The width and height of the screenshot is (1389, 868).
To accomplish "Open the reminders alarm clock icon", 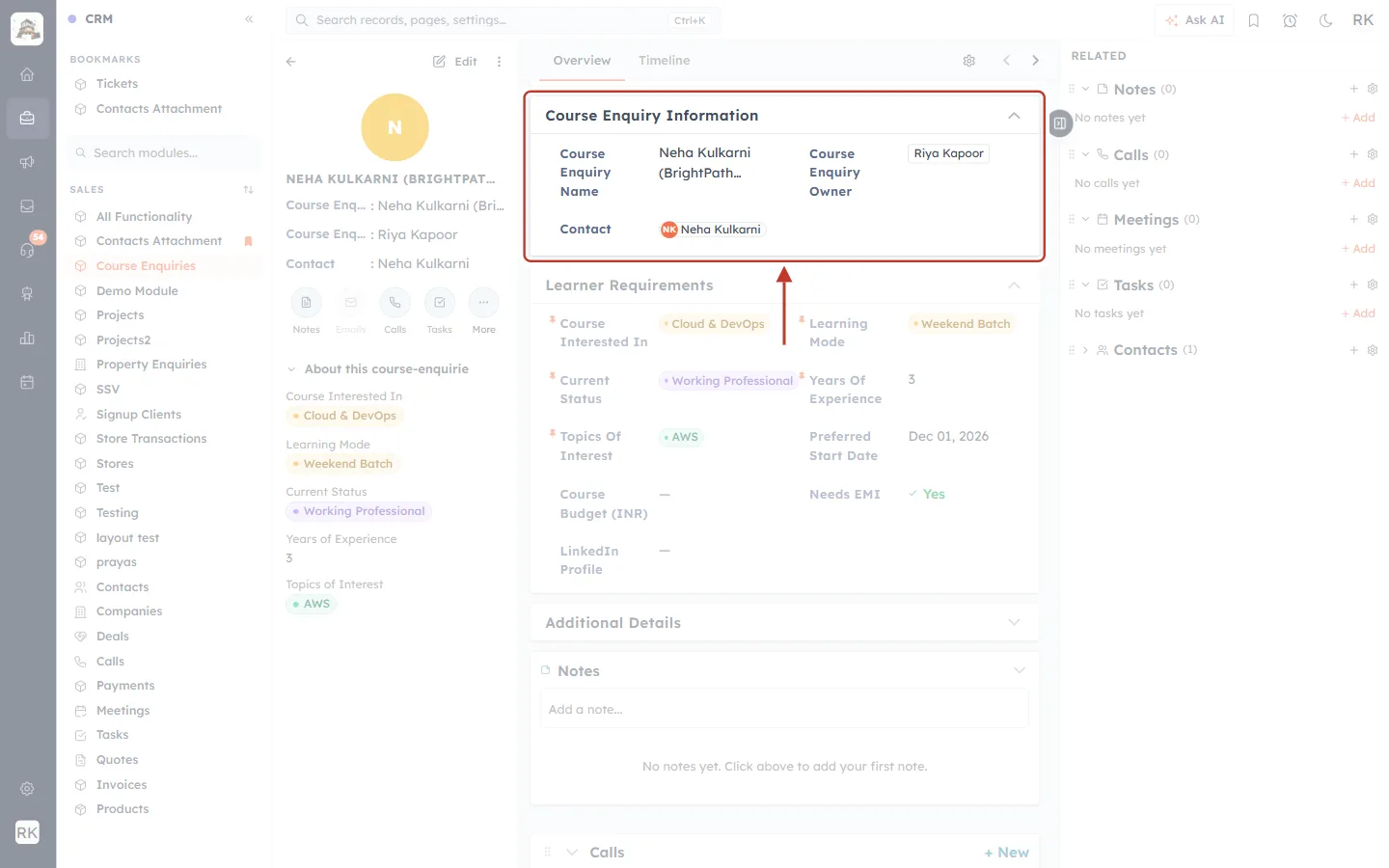I will 1290,20.
